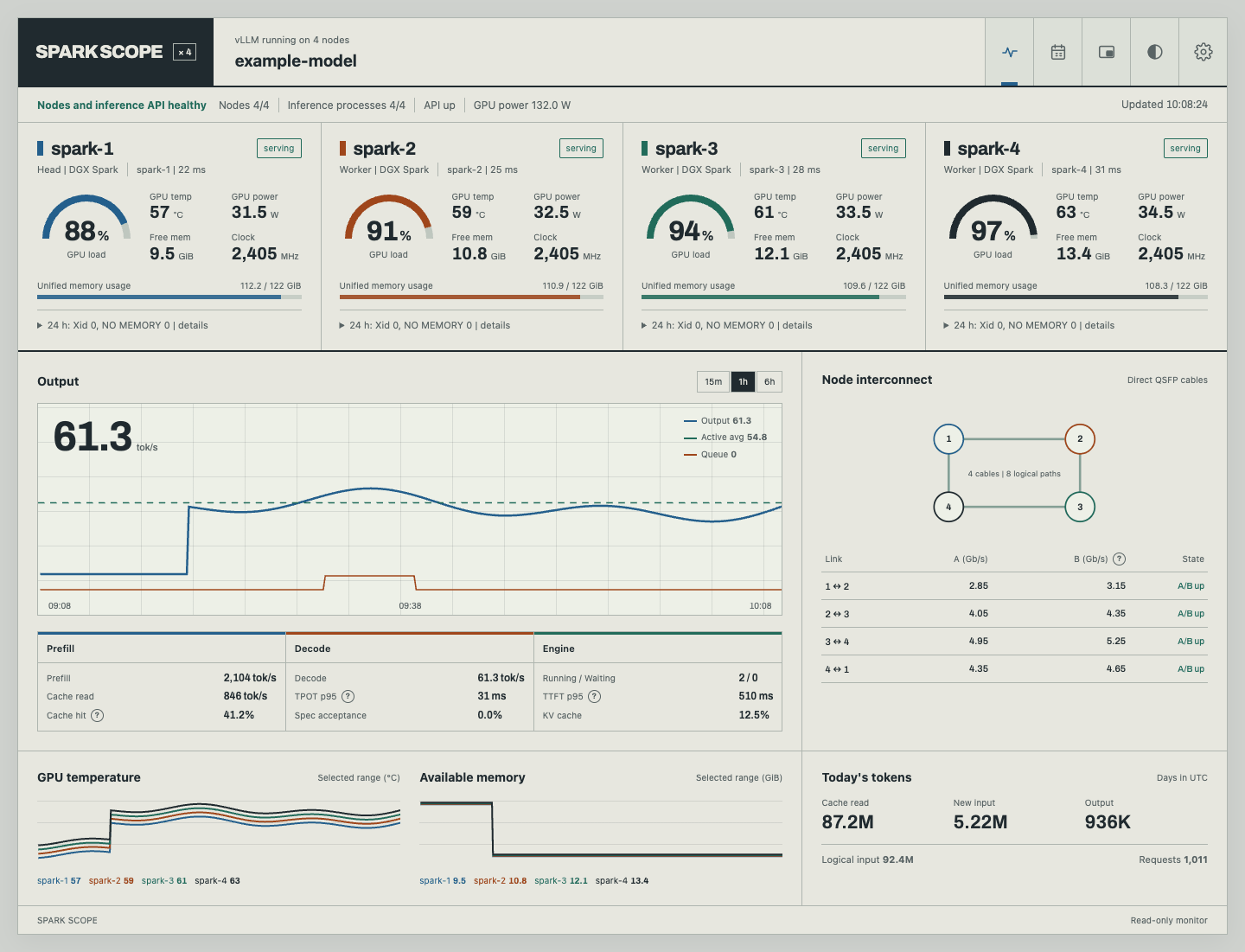This screenshot has width=1245, height=952.
Task: Click the Output 61.3 legend entry
Action: pyautogui.click(x=718, y=421)
